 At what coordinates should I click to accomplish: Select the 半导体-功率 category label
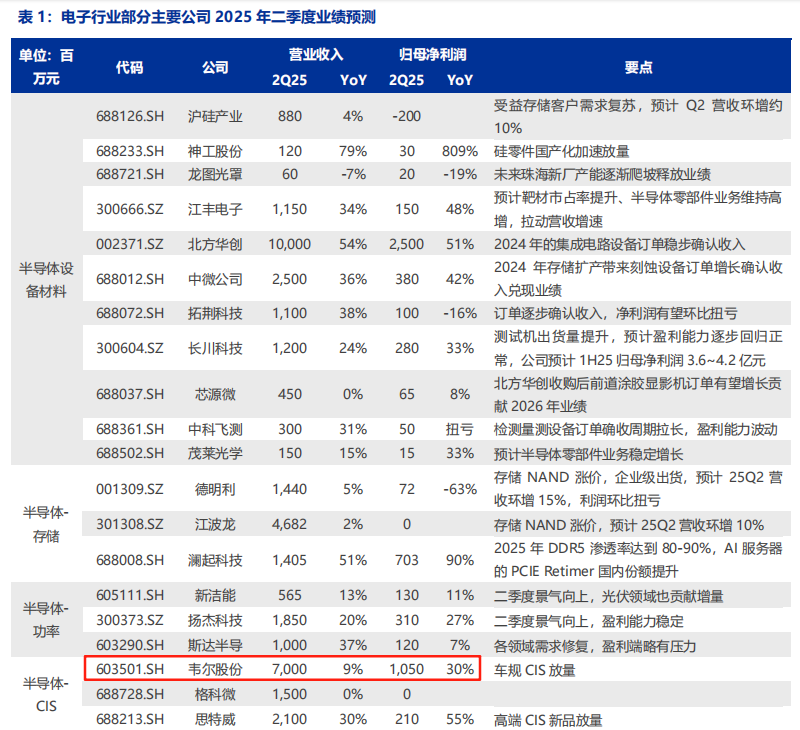coord(46,620)
